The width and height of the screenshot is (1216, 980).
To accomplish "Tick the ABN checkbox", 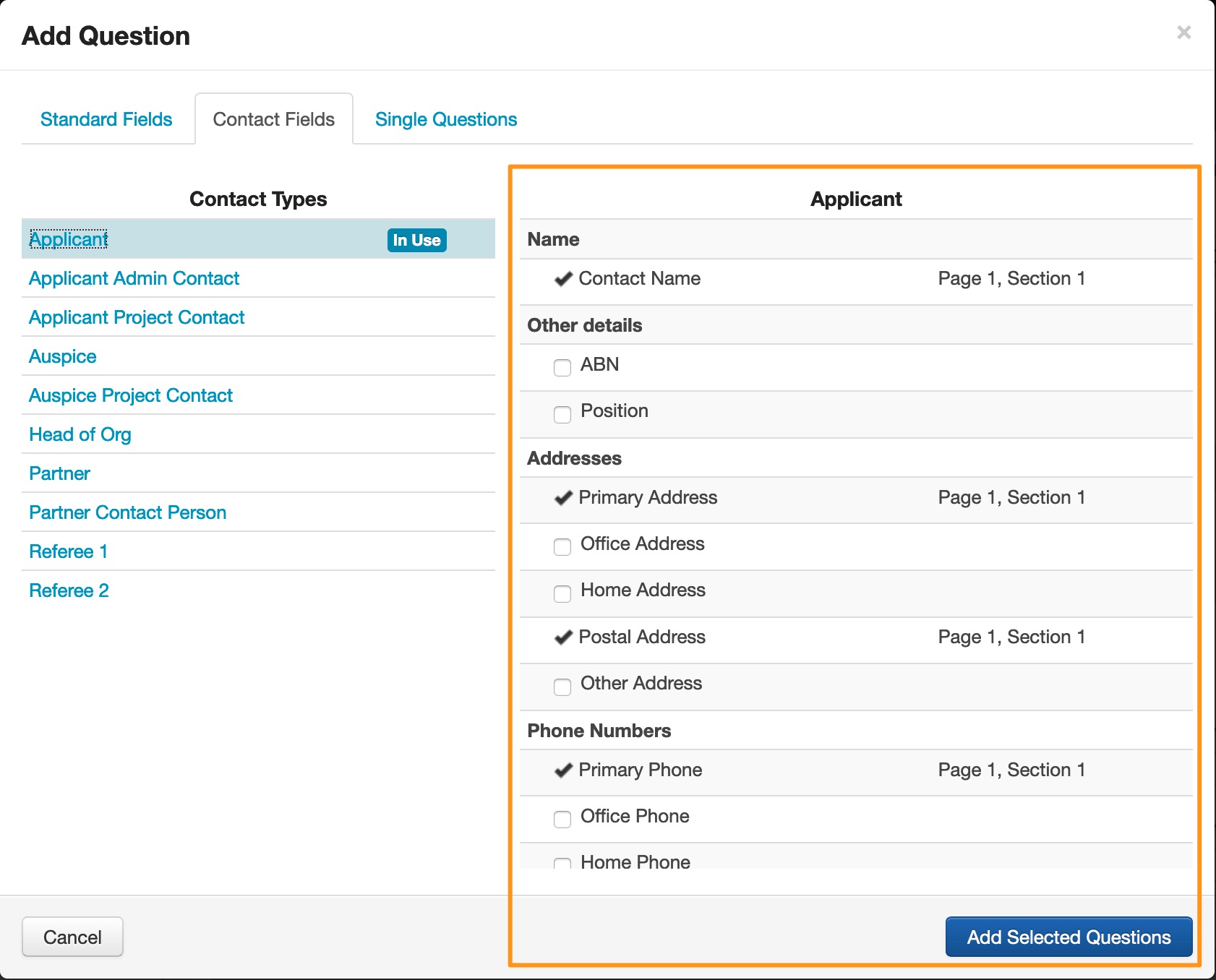I will click(x=562, y=367).
